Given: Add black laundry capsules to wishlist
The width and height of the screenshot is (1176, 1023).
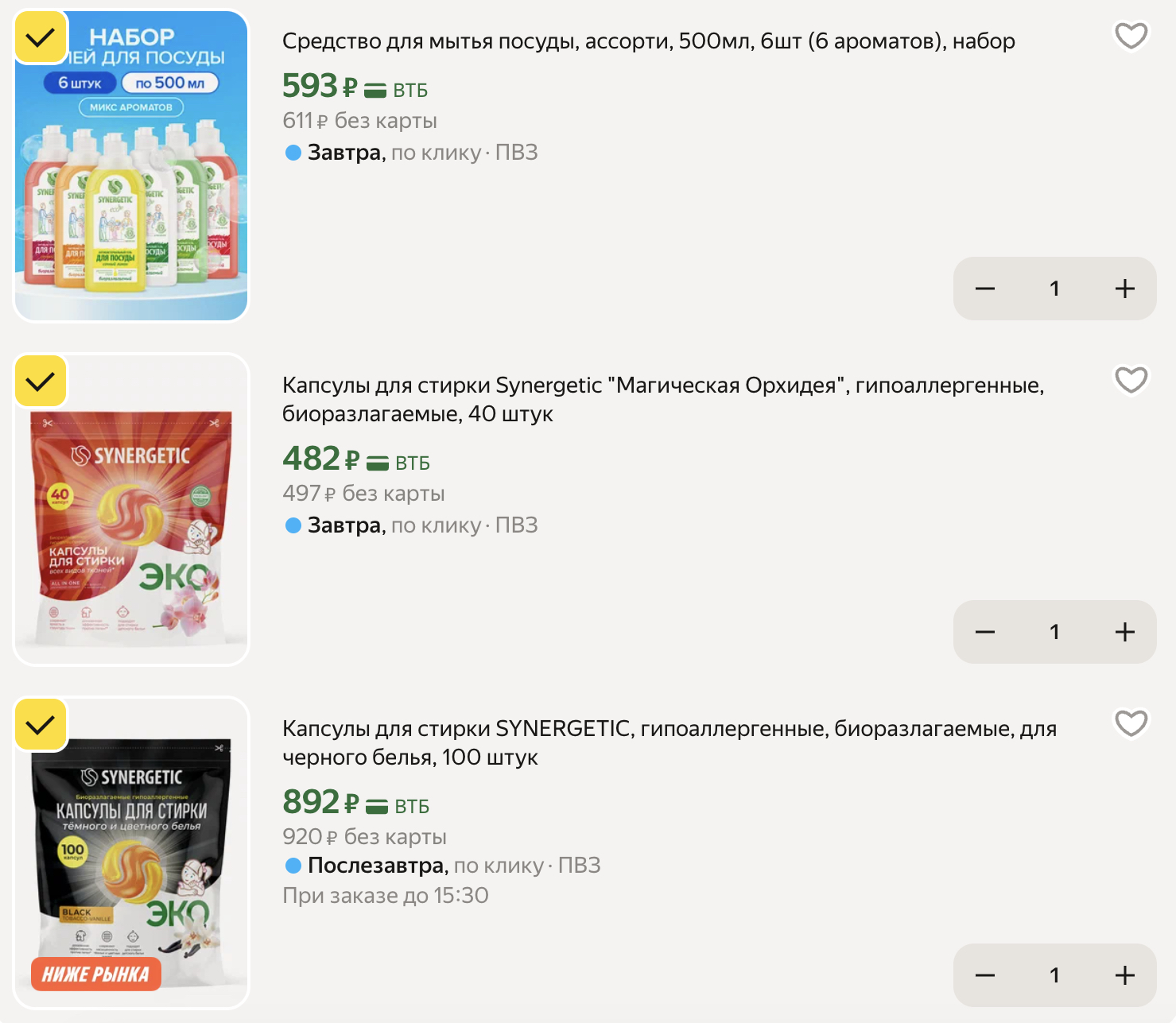Looking at the screenshot, I should [x=1131, y=723].
